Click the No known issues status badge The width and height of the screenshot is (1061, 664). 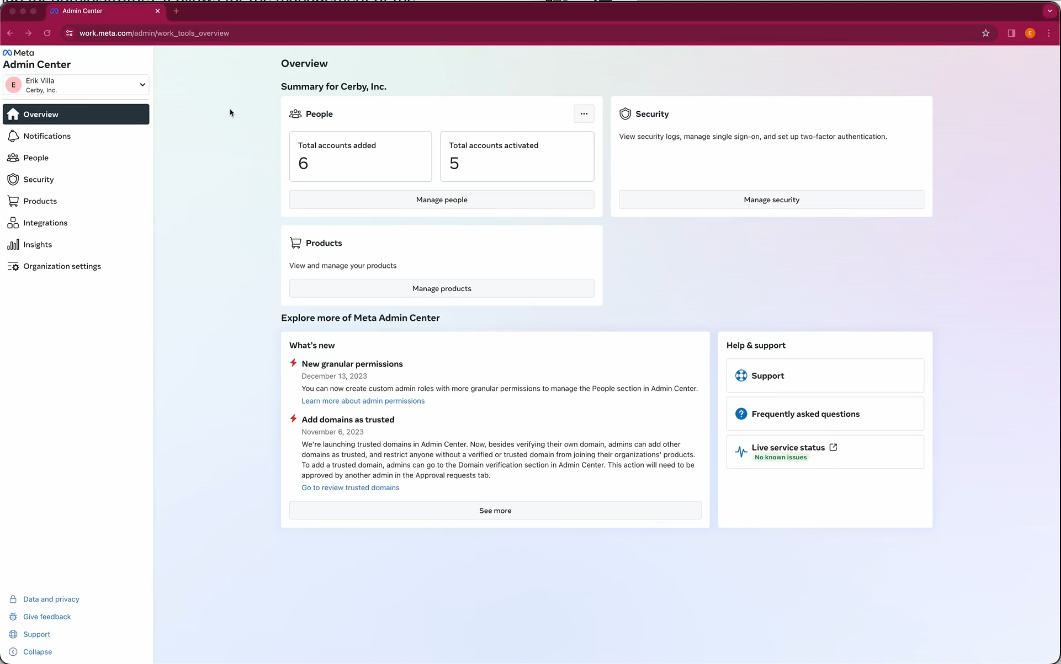point(781,458)
